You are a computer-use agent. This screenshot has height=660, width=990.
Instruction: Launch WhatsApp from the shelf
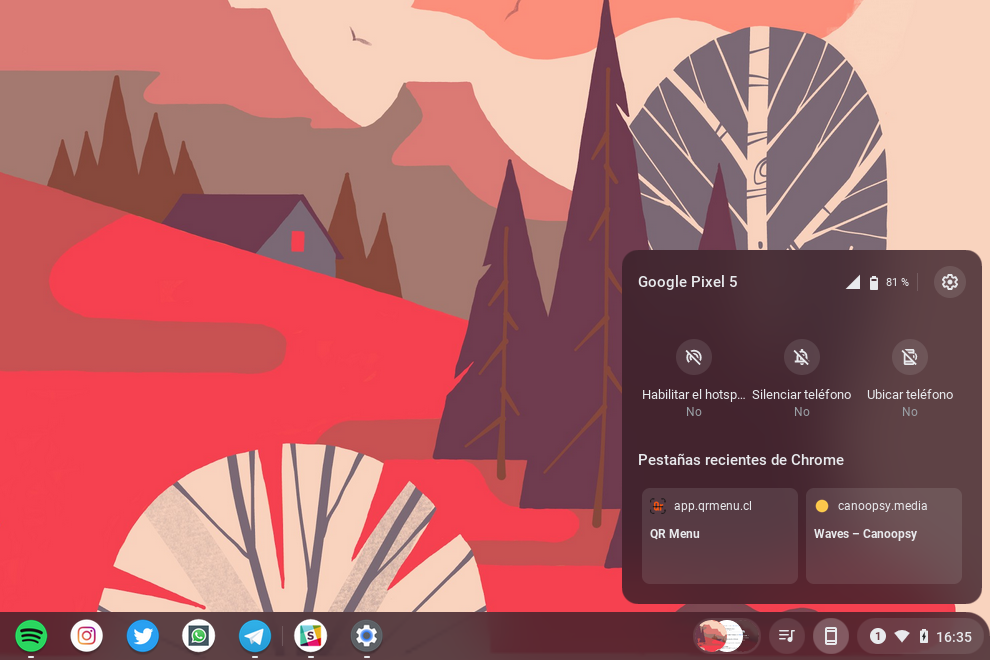[199, 635]
